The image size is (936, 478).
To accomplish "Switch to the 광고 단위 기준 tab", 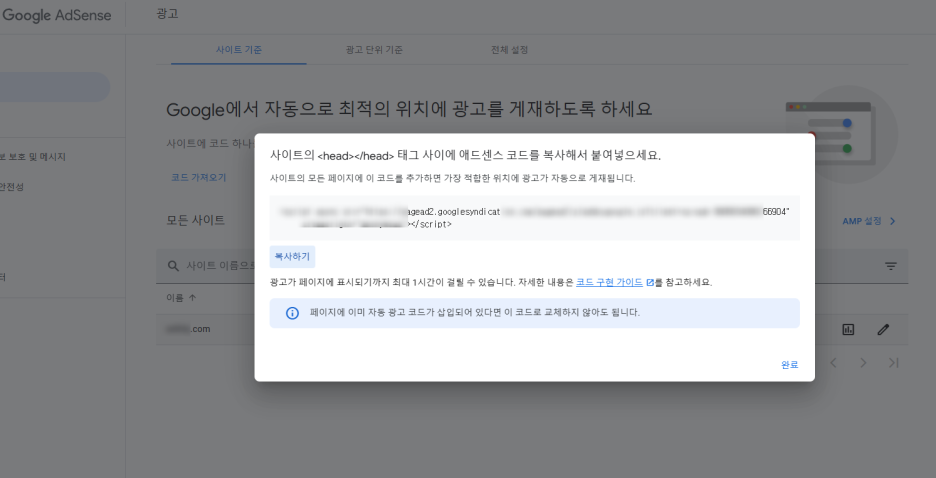I will click(374, 50).
